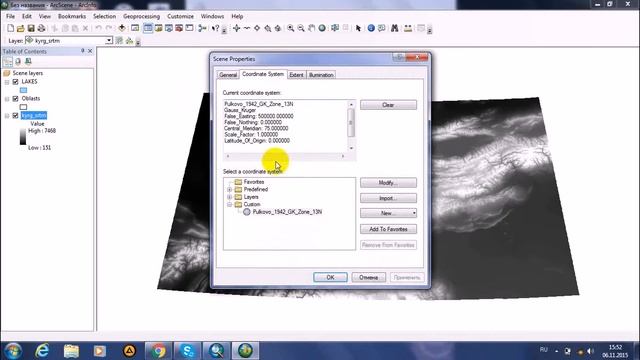Image resolution: width=640 pixels, height=360 pixels.
Task: Open the File menu
Action: (x=11, y=16)
